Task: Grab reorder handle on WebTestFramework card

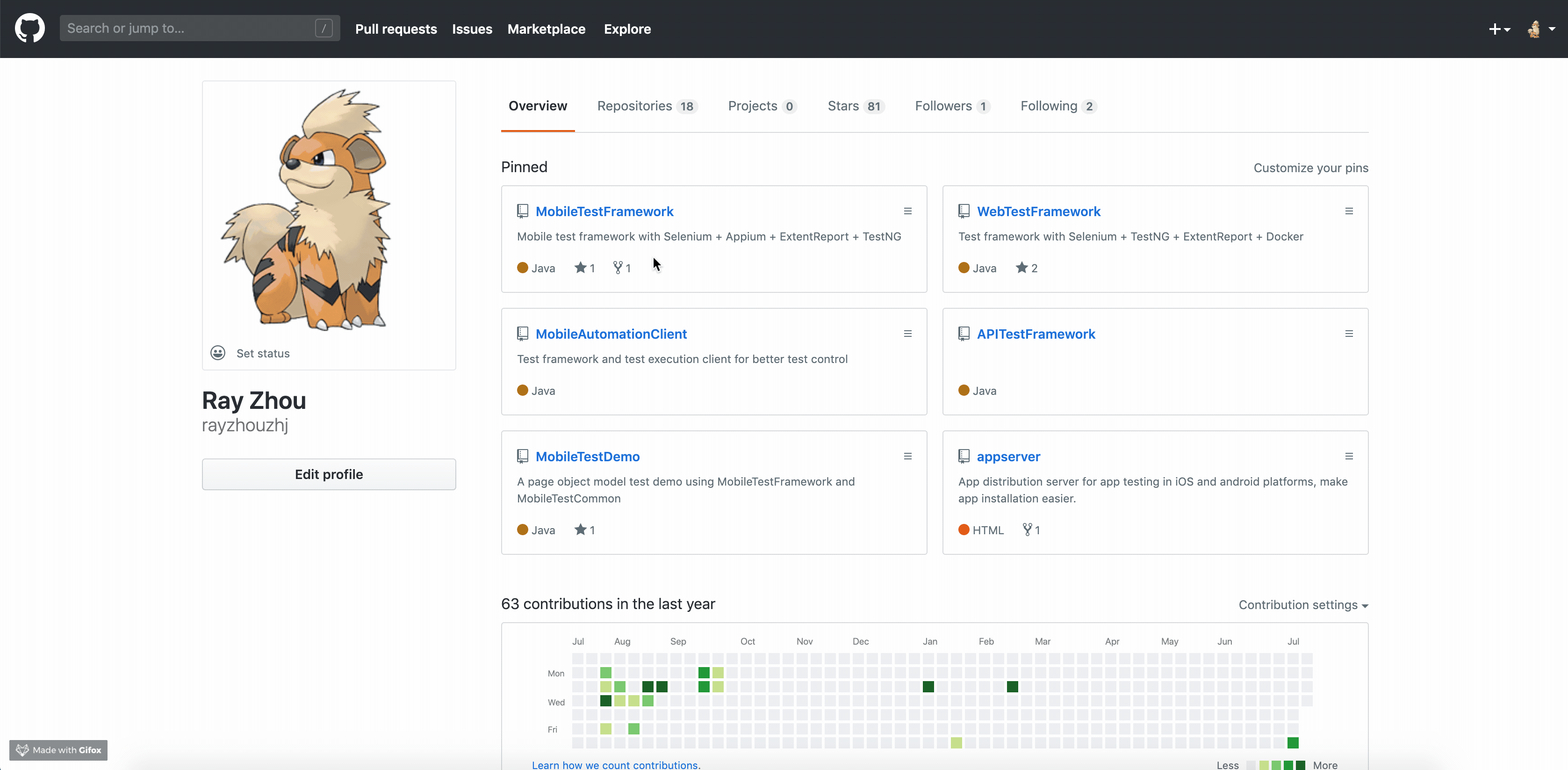Action: [1349, 211]
